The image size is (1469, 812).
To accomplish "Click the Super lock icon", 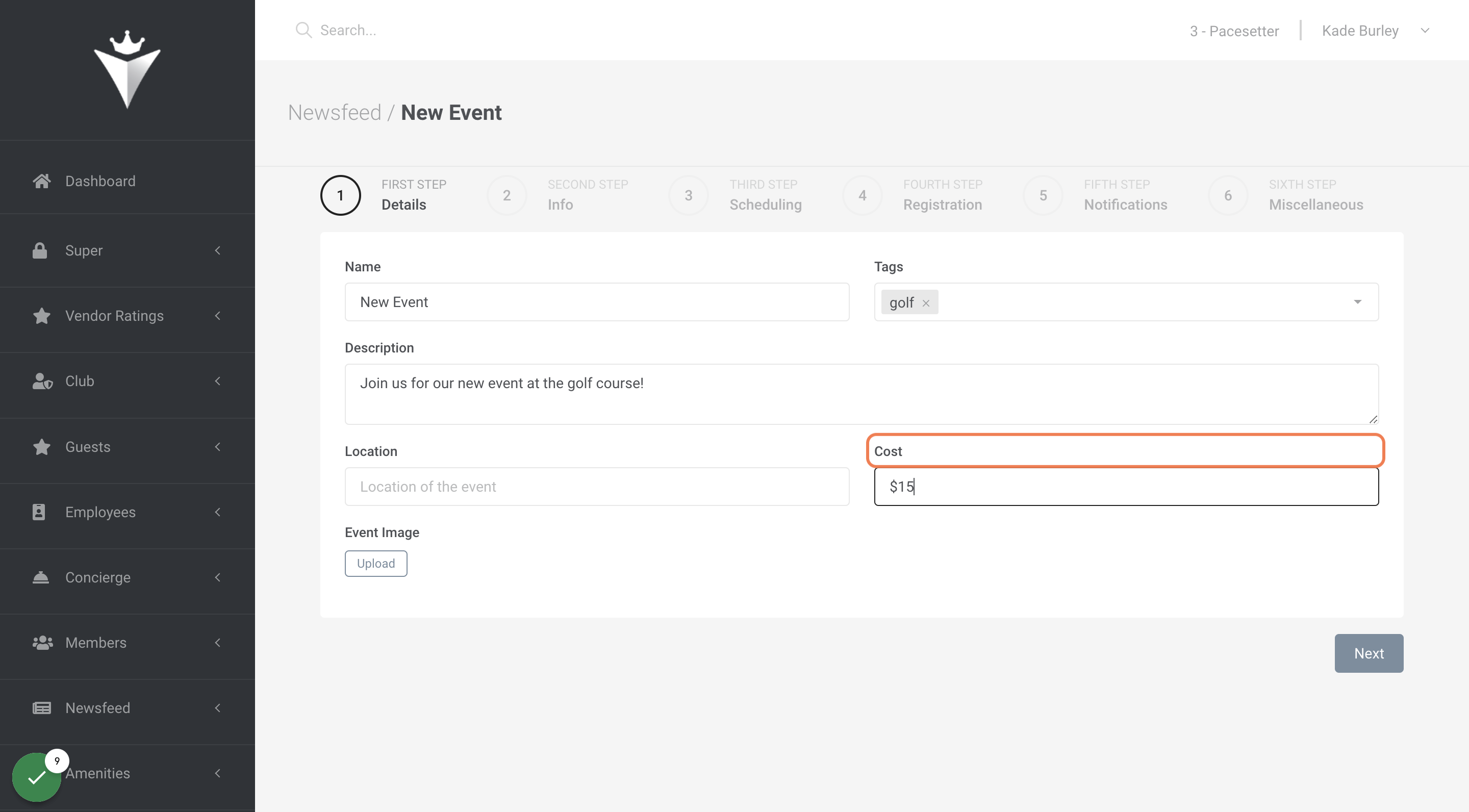I will click(x=40, y=250).
